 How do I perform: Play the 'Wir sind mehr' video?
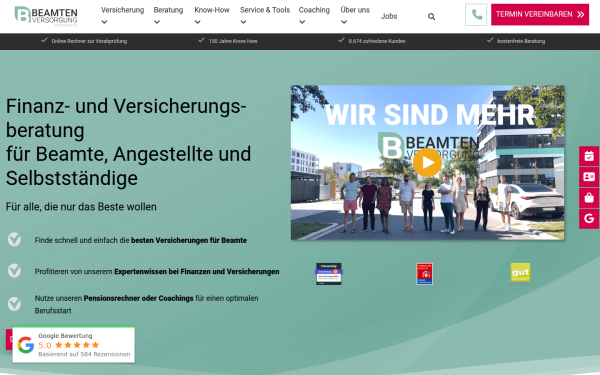tap(427, 163)
